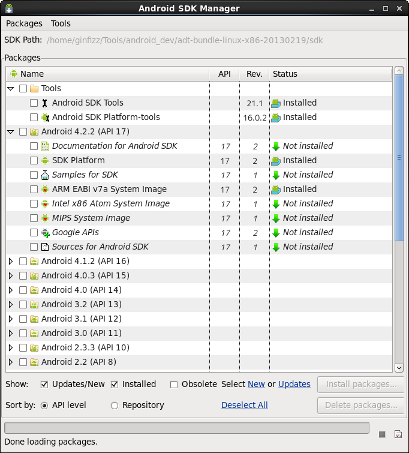Check the Android SDK Tools checkbox
409x453 pixels.
tap(34, 103)
